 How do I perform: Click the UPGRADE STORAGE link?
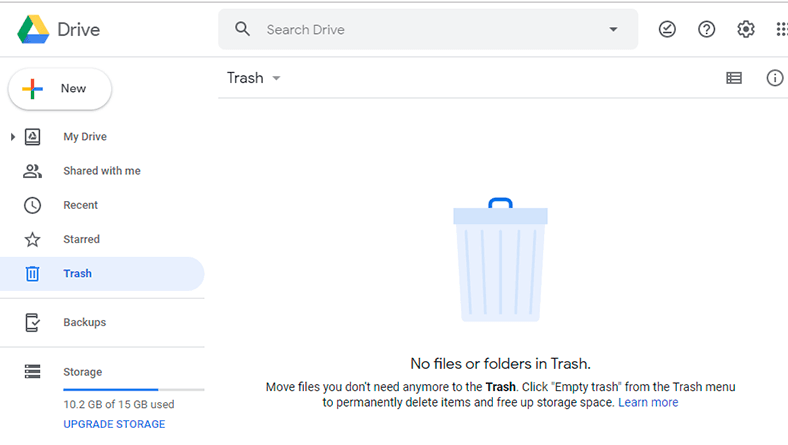114,424
